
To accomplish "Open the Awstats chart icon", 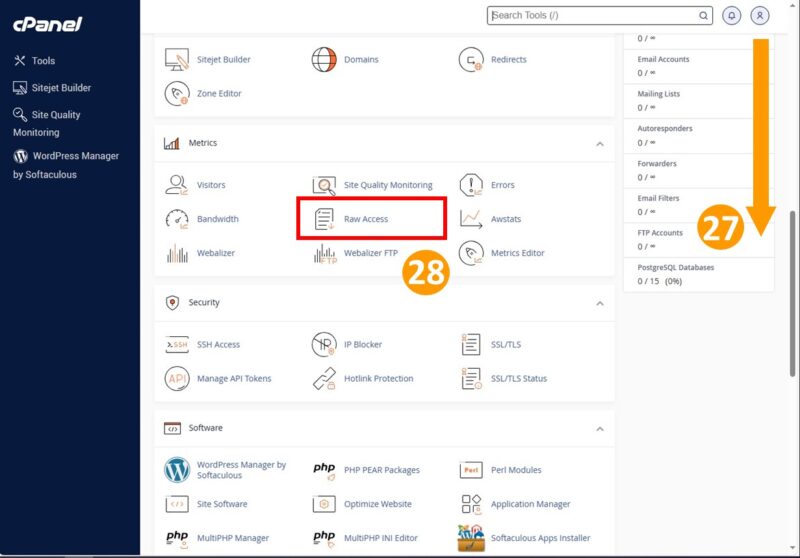I will 470,219.
